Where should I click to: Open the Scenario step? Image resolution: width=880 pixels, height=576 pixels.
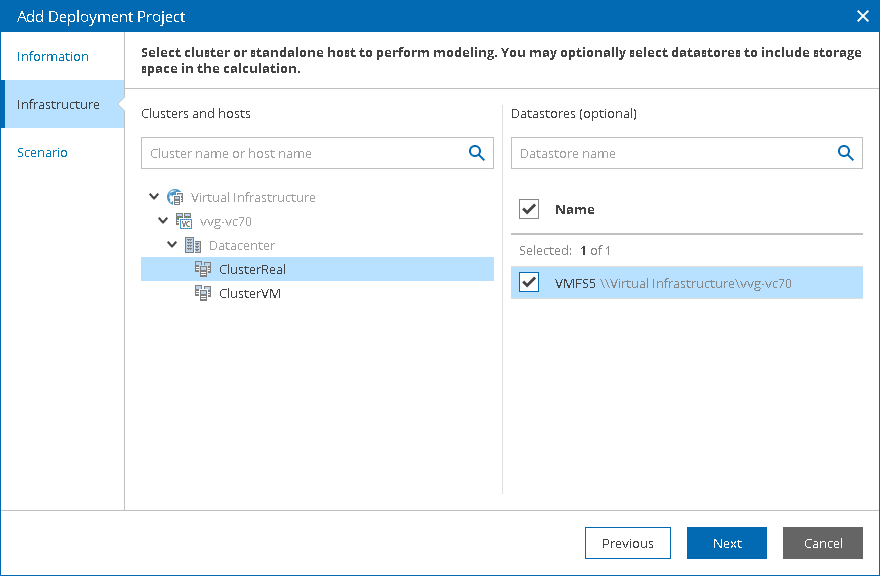coord(42,152)
